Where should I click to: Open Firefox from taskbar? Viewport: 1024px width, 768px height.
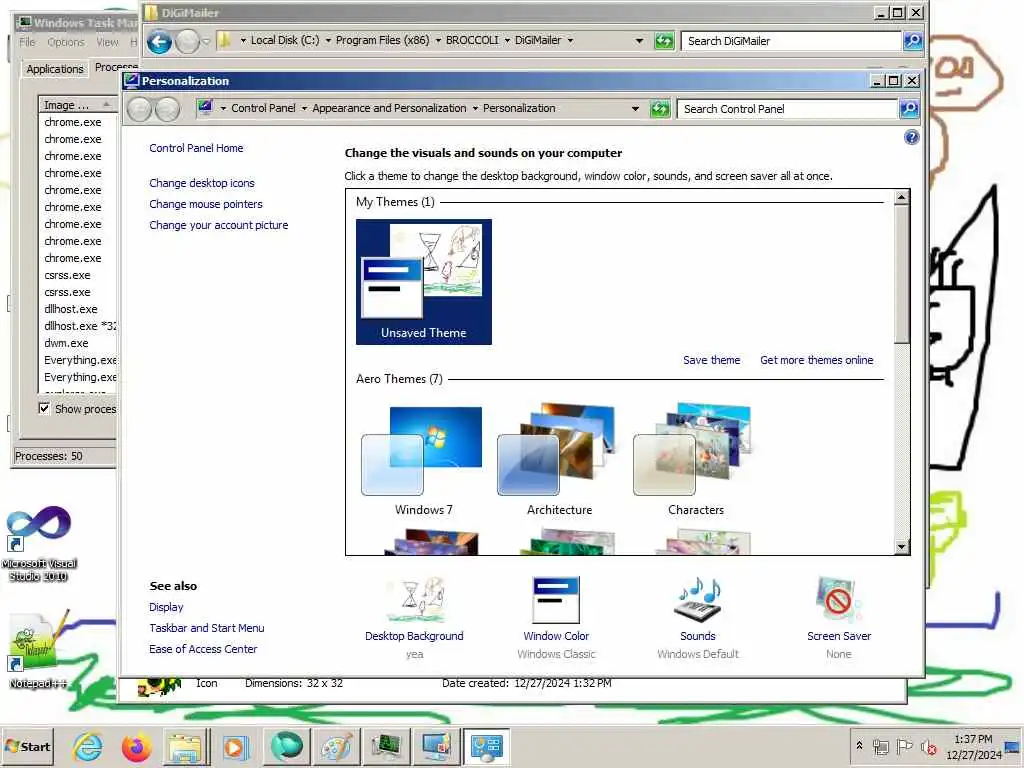coord(136,746)
